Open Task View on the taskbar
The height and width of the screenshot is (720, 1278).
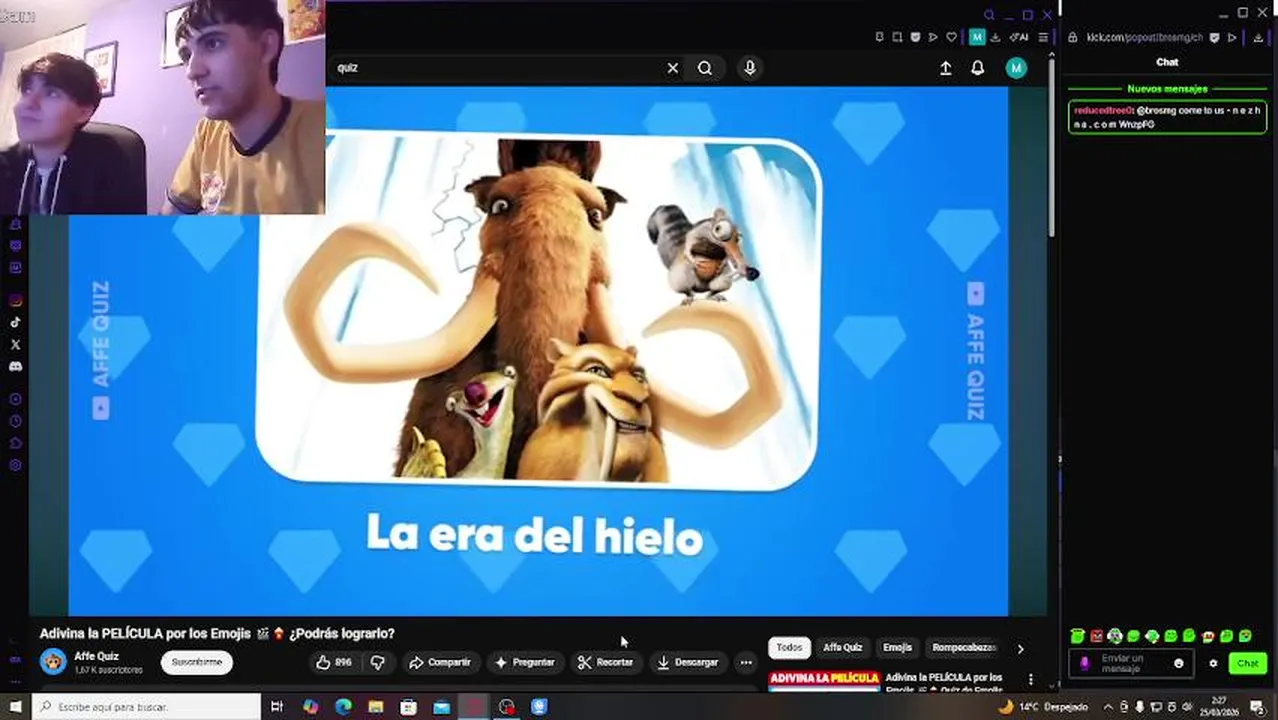pos(277,707)
